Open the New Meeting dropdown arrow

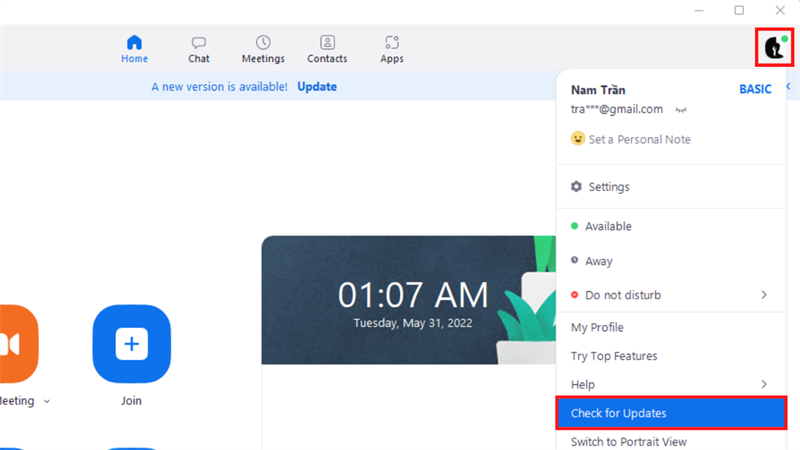point(47,402)
